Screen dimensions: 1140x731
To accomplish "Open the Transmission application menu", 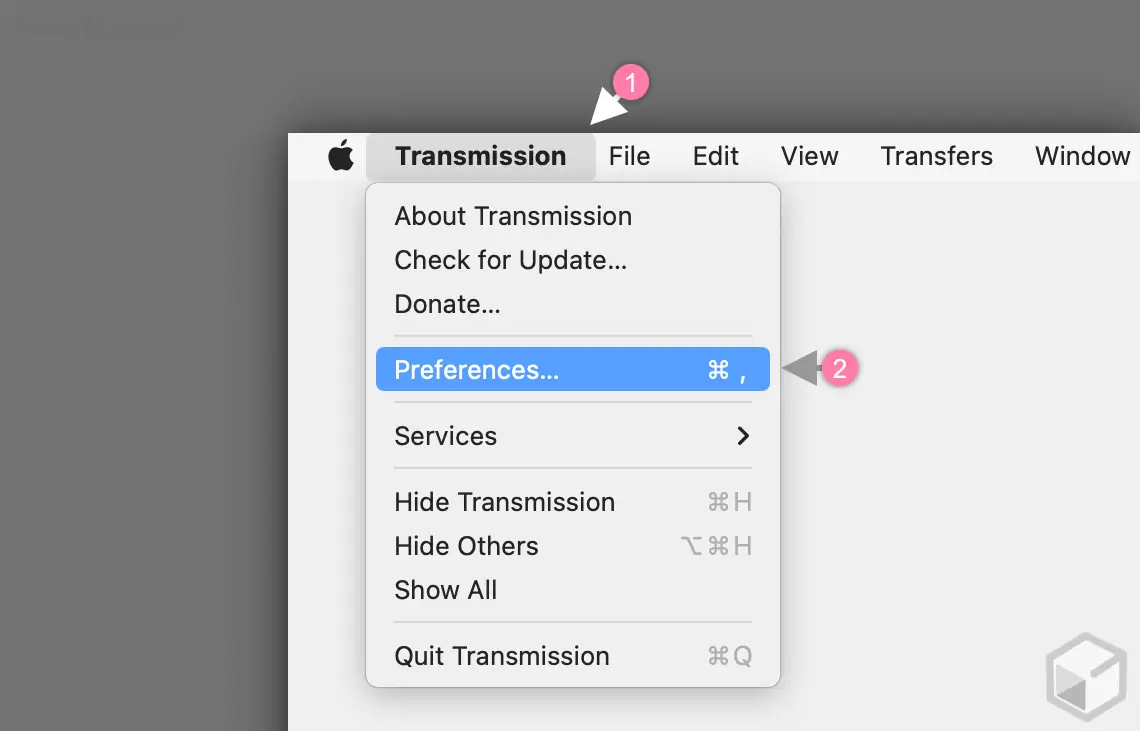I will (x=480, y=156).
